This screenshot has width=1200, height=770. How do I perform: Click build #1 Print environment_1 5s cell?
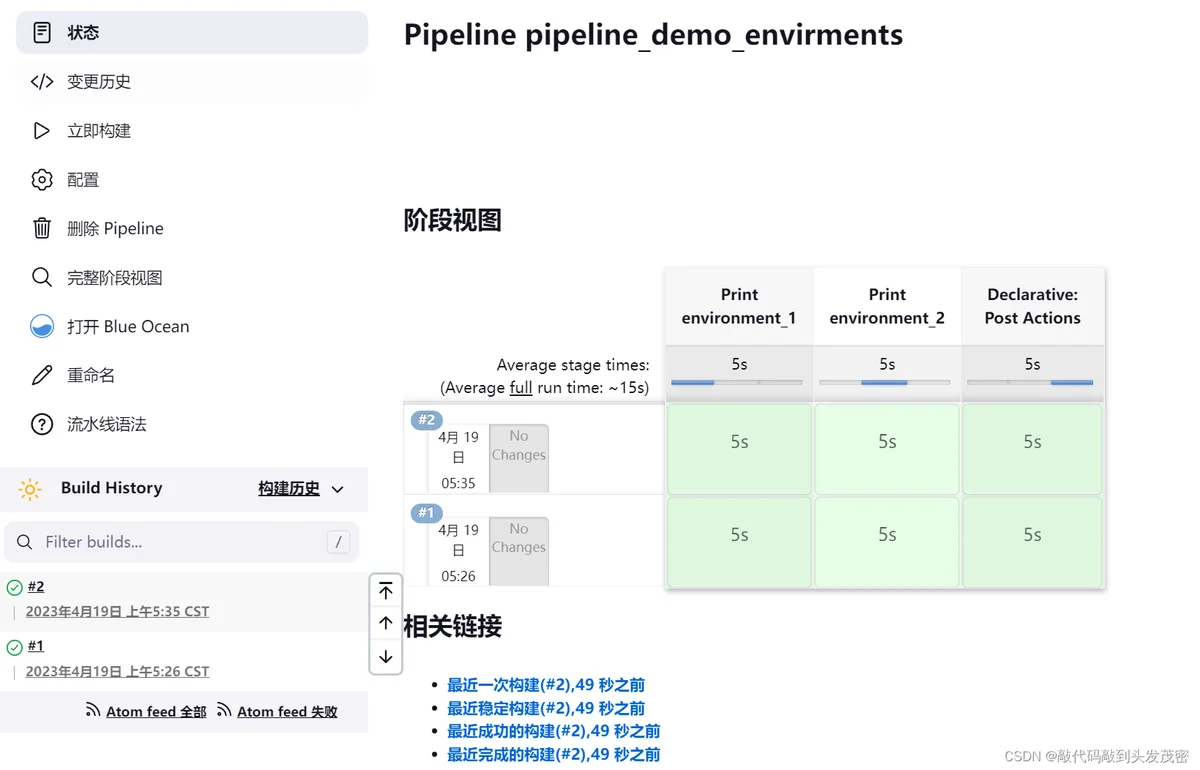click(x=739, y=542)
